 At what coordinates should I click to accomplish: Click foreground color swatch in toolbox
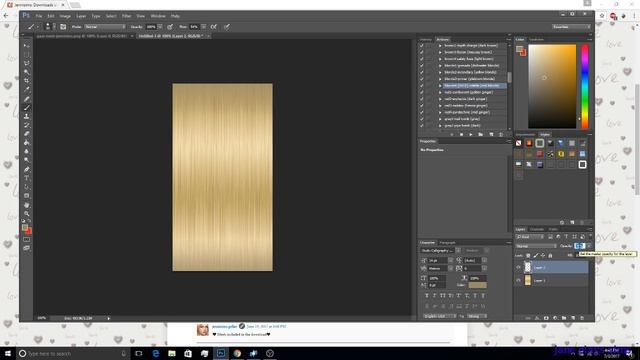[25, 227]
